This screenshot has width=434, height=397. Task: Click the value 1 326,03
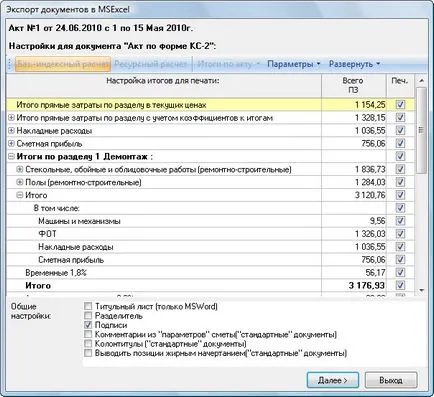click(x=370, y=234)
